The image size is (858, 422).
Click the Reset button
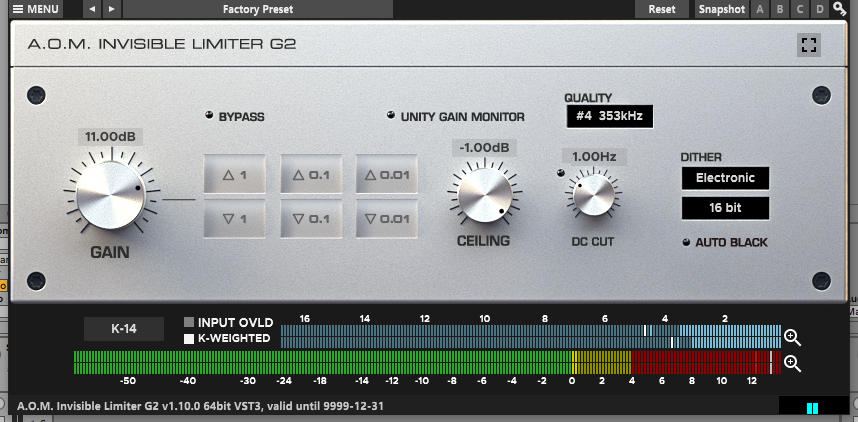pos(662,9)
